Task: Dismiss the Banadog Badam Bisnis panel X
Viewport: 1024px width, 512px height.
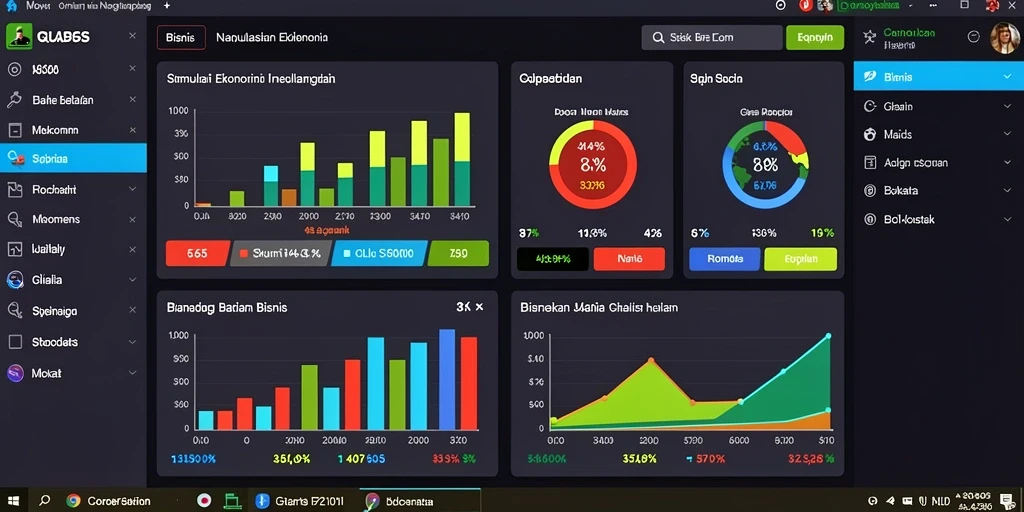Action: pos(479,306)
